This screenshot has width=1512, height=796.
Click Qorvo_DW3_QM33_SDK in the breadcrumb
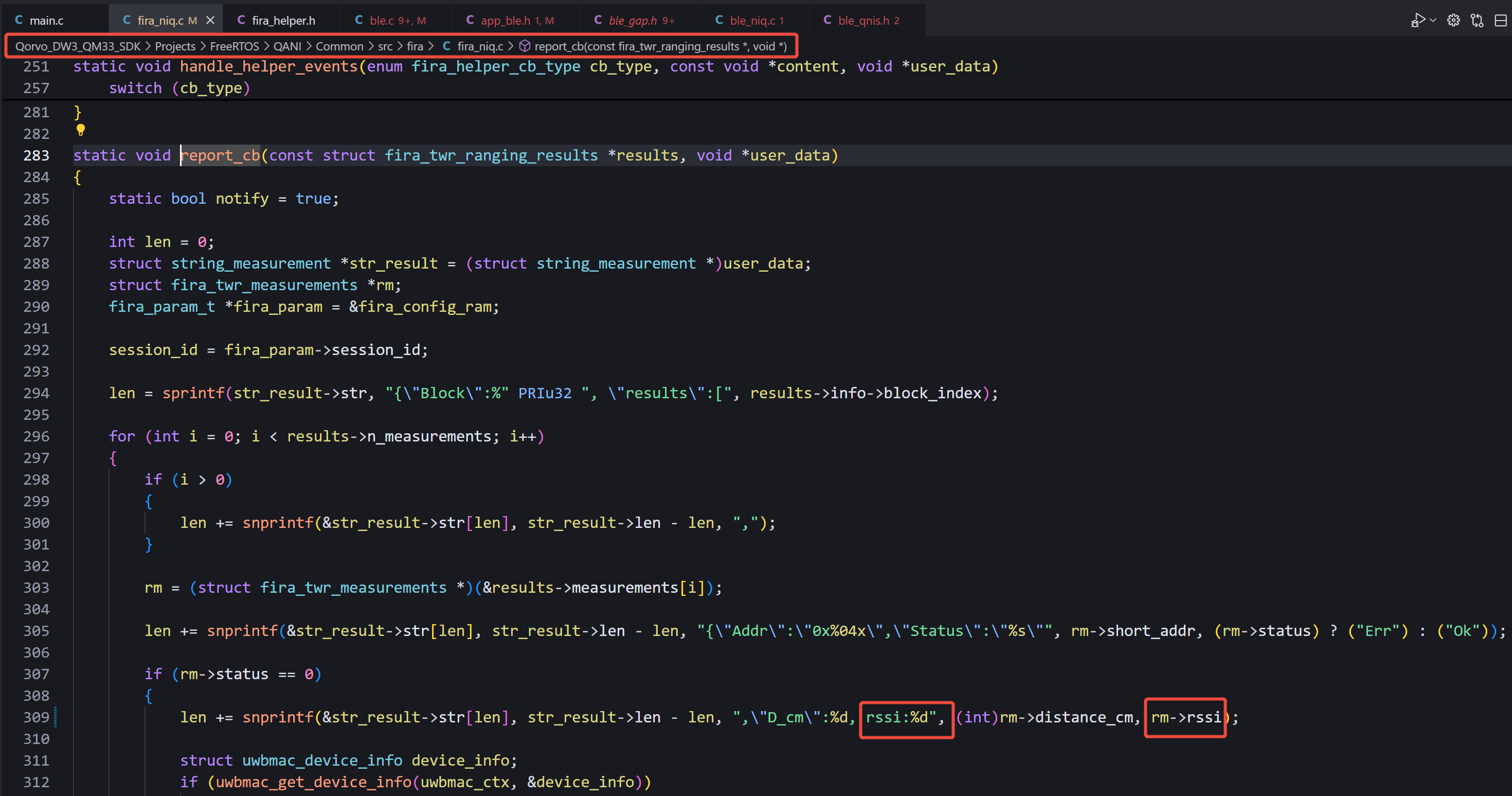tap(78, 46)
